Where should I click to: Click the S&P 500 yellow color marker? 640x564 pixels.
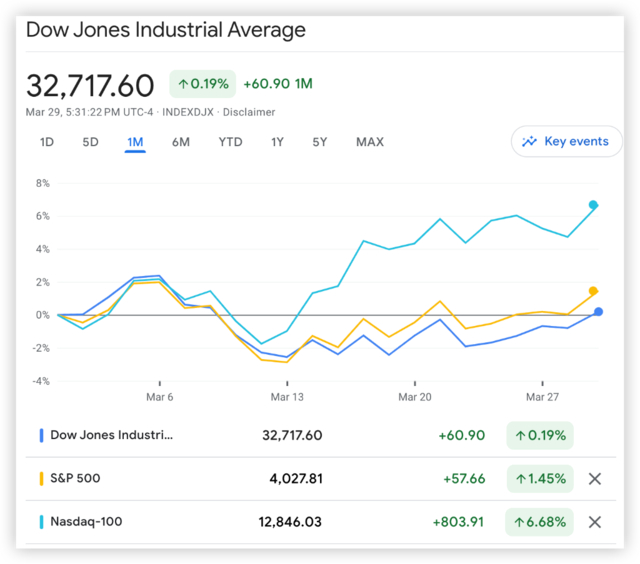click(x=41, y=479)
